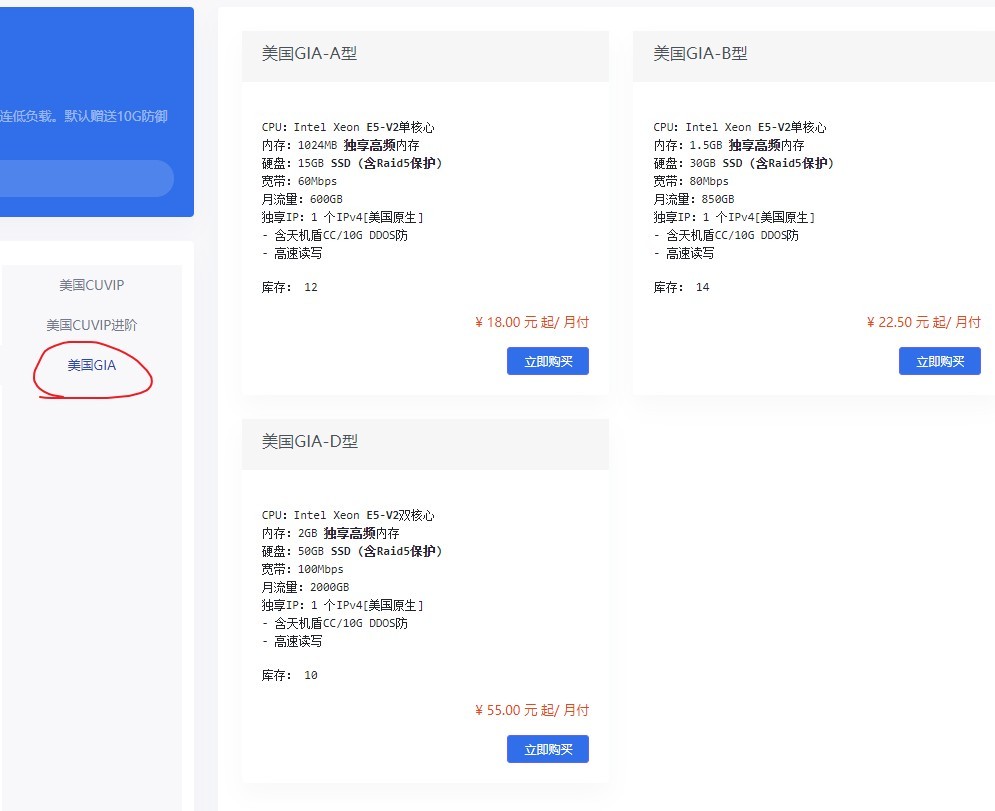
Task: Select 美国CUVIP in the sidebar menu
Action: point(91,285)
